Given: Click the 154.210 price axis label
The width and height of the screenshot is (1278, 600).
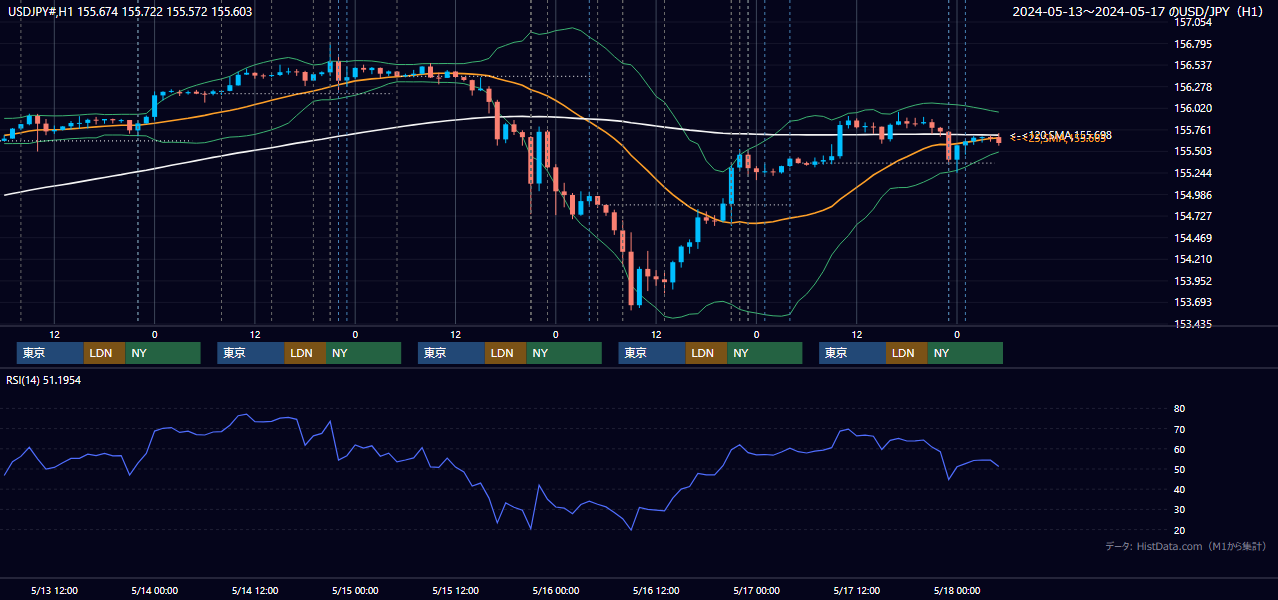Looking at the screenshot, I should click(1193, 259).
